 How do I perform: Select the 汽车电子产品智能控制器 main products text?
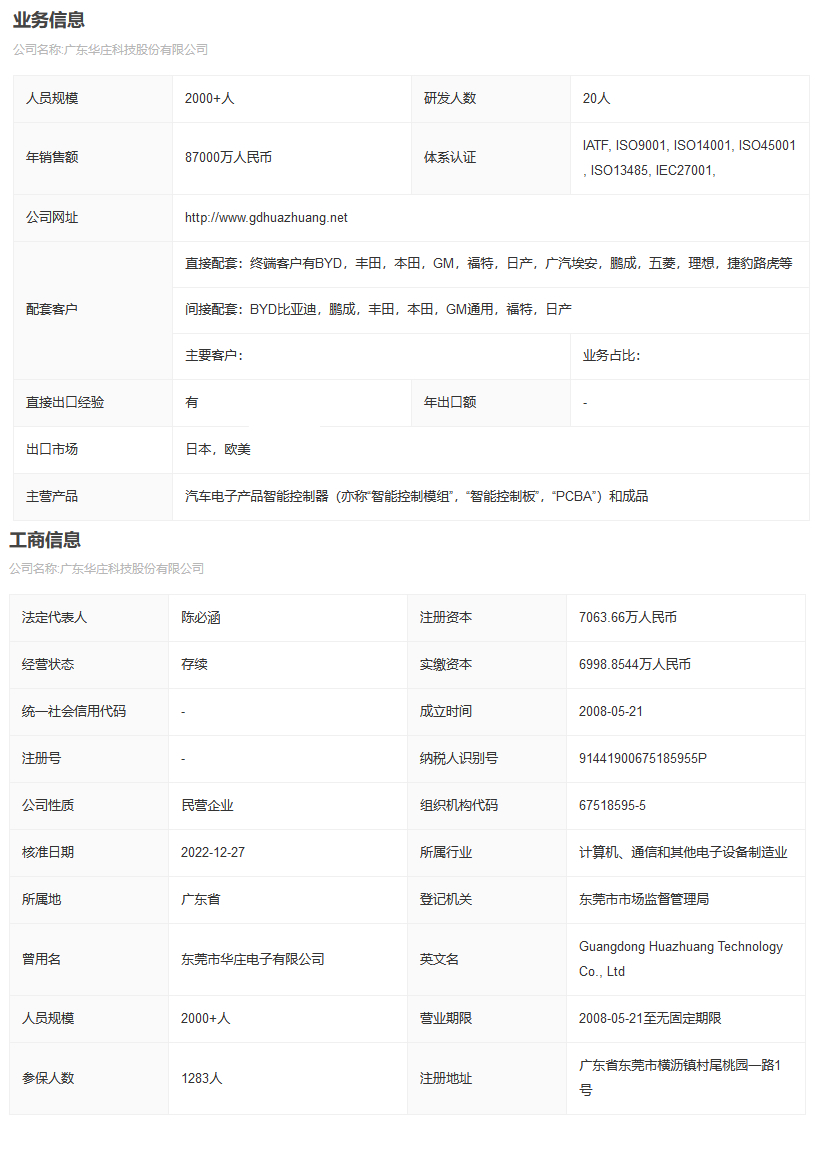click(x=417, y=497)
